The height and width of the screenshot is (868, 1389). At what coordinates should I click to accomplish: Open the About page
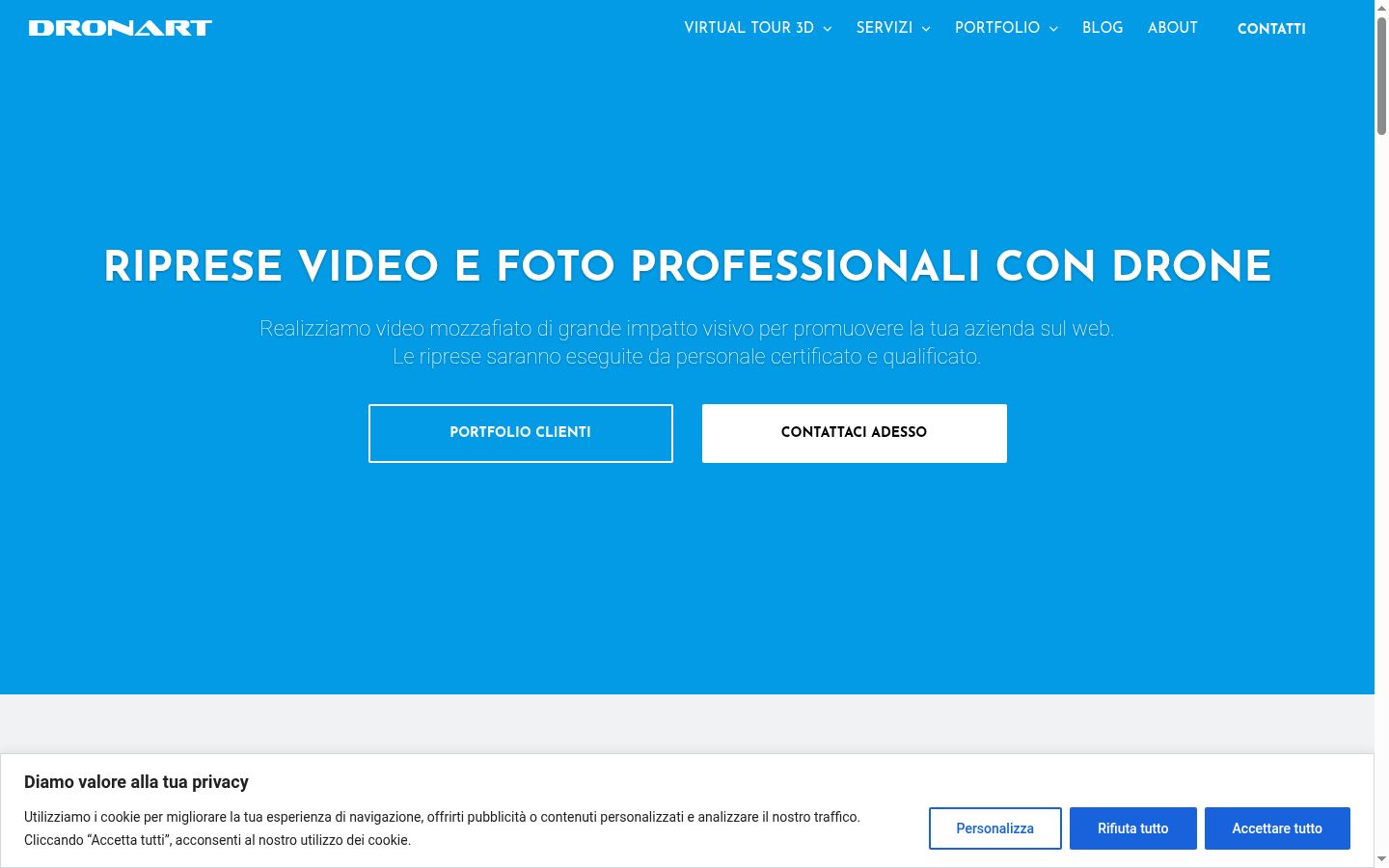click(1173, 28)
